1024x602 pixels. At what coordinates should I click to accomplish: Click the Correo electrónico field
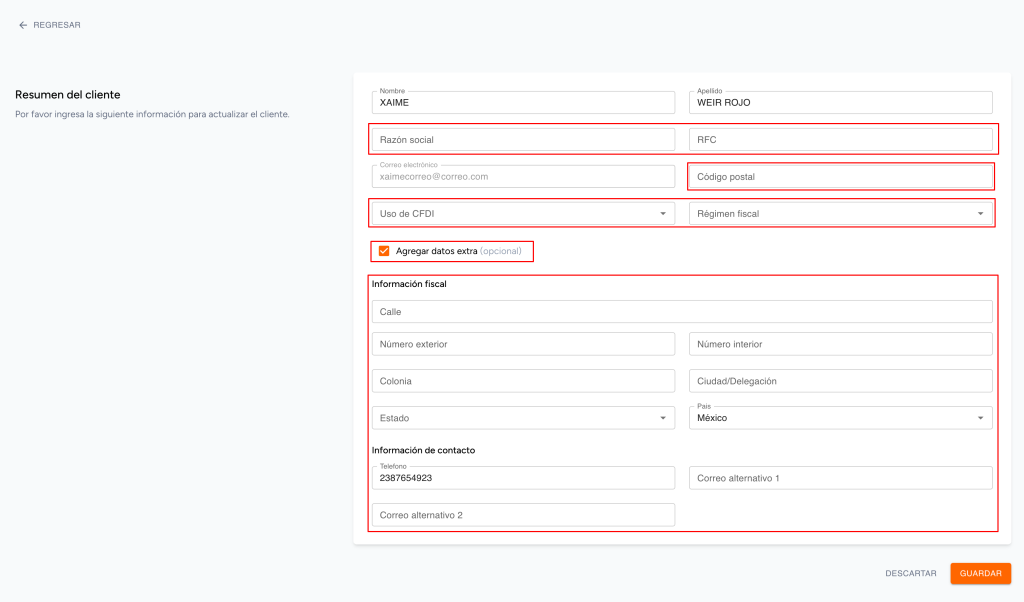pos(523,176)
